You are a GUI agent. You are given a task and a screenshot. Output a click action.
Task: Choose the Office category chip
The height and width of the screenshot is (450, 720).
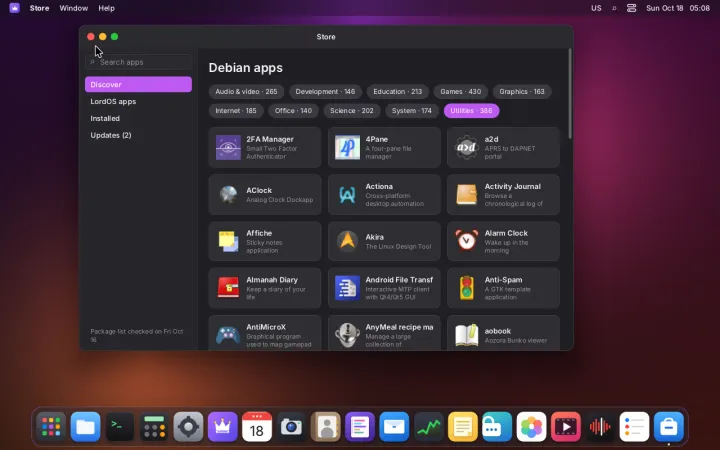(293, 111)
